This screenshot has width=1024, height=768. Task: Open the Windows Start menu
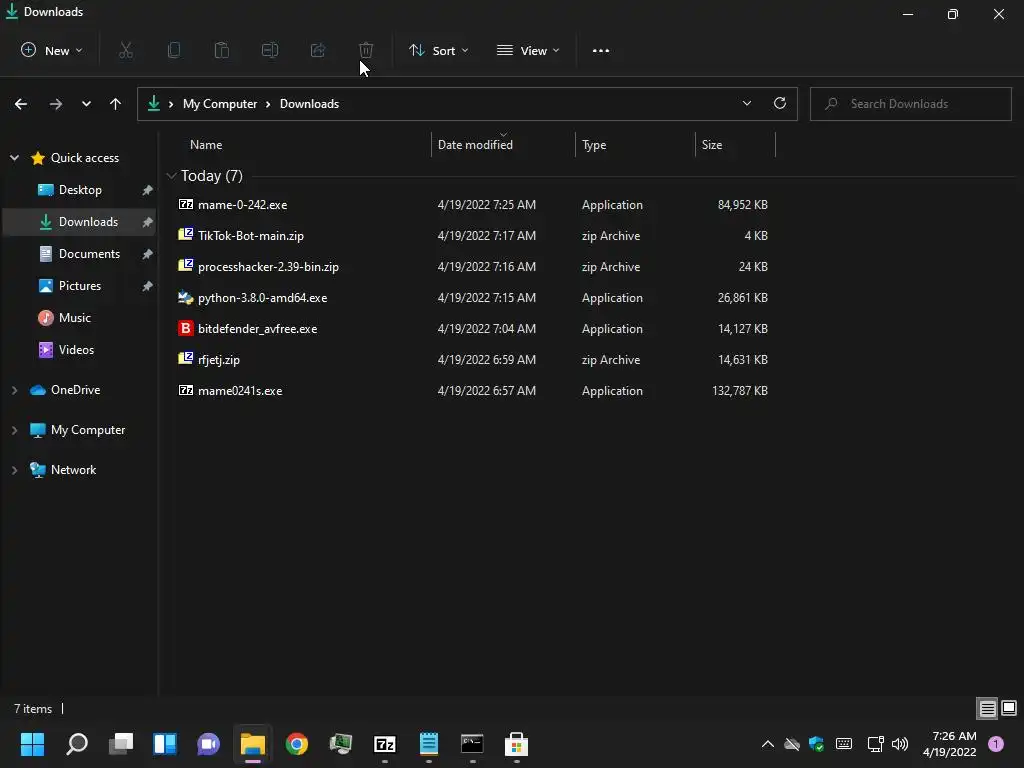[x=33, y=744]
